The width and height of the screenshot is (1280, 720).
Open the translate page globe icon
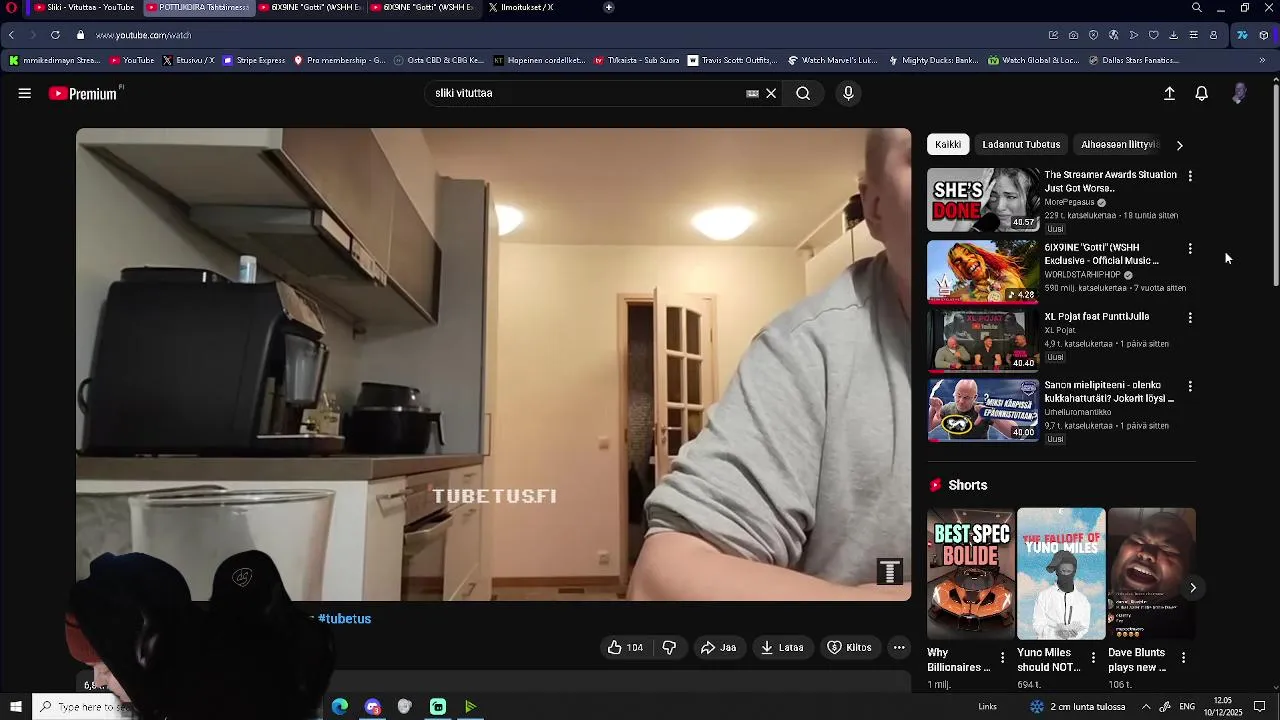(1113, 35)
